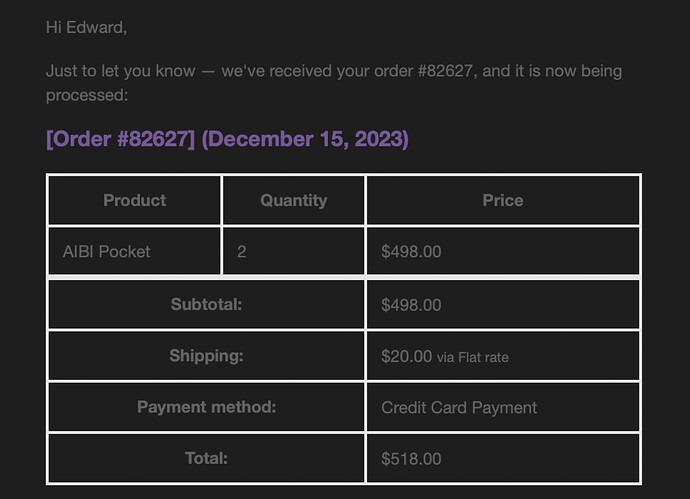Image resolution: width=690 pixels, height=499 pixels.
Task: Select the AIBI Pocket product cell
Action: click(x=134, y=251)
